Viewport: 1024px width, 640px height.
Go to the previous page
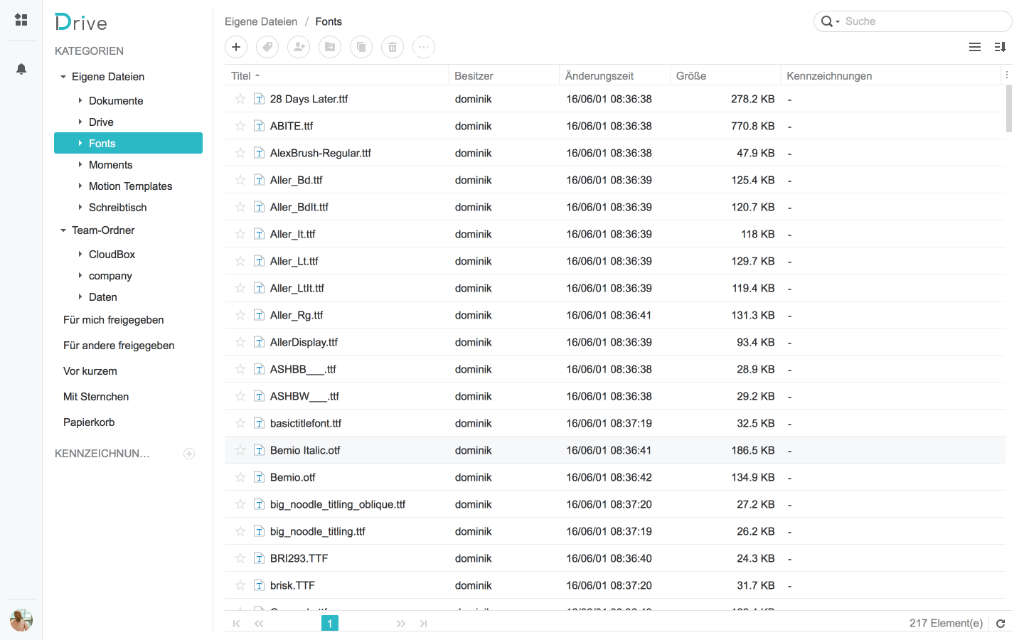point(259,624)
